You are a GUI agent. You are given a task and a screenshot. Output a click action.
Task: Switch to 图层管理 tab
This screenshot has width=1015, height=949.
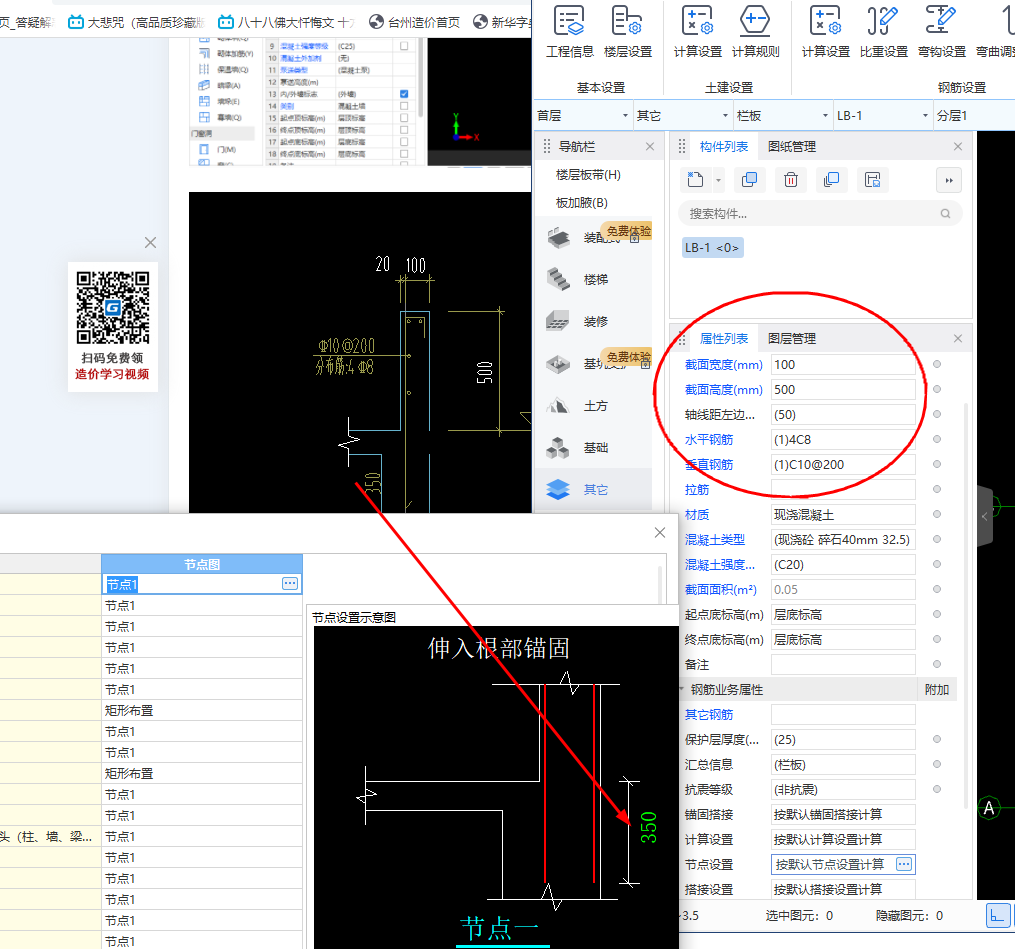tap(792, 339)
